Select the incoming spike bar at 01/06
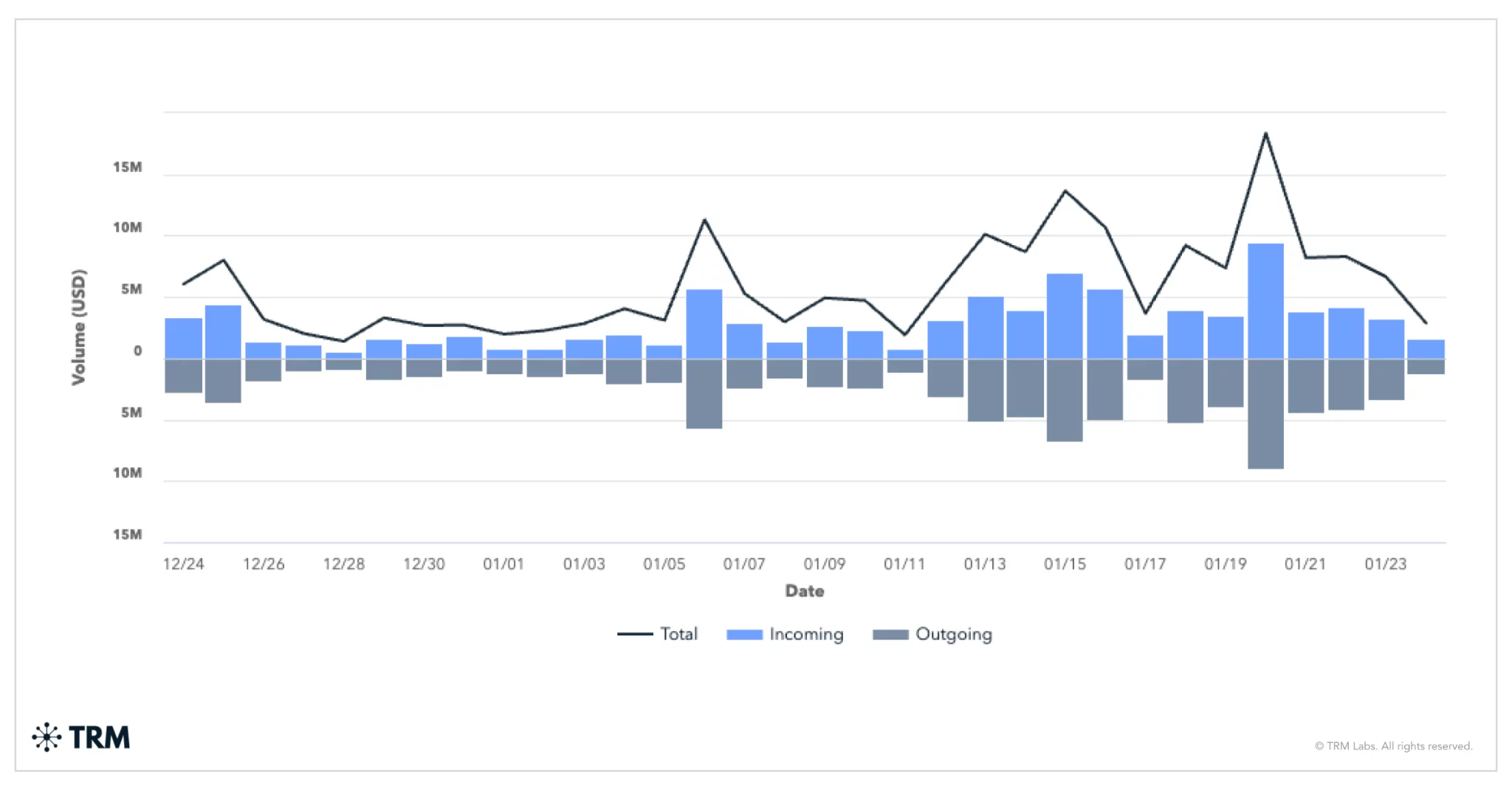Screen dimensions: 1512x791 coord(703,317)
